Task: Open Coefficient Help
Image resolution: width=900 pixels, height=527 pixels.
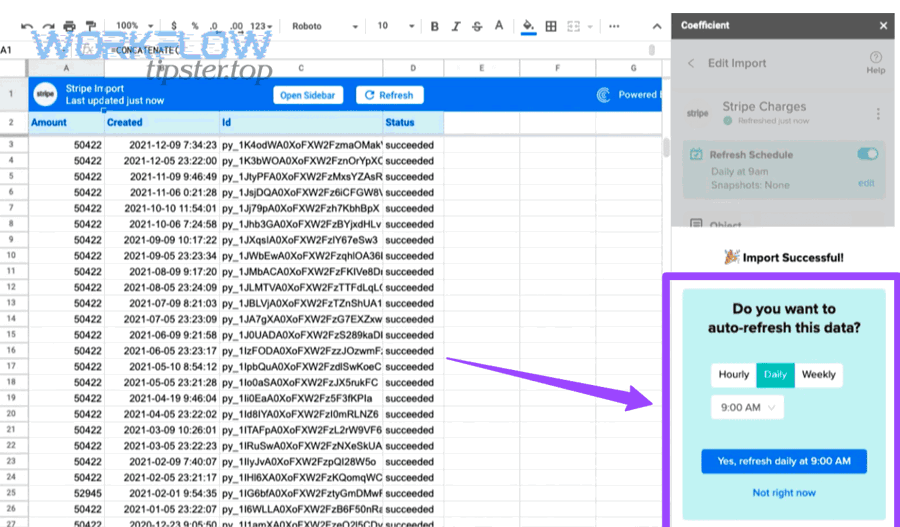Action: (x=875, y=62)
